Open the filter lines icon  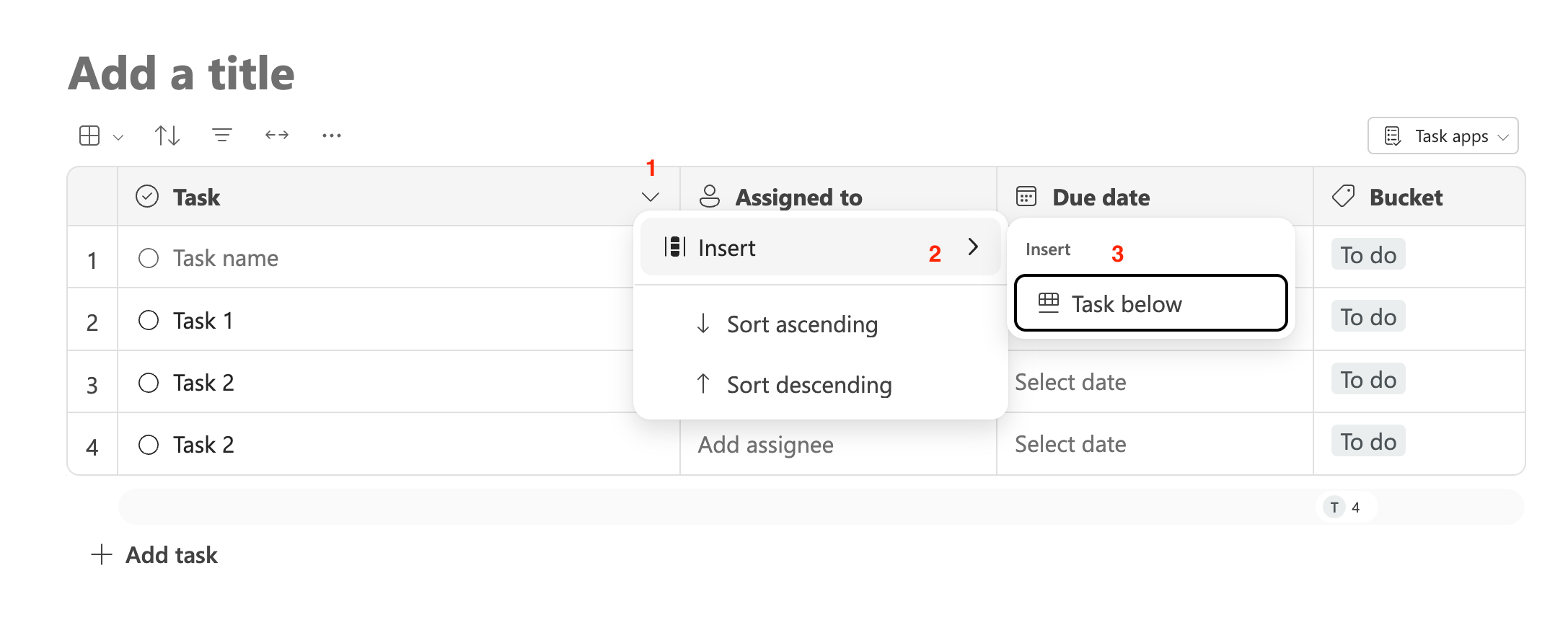tap(222, 135)
